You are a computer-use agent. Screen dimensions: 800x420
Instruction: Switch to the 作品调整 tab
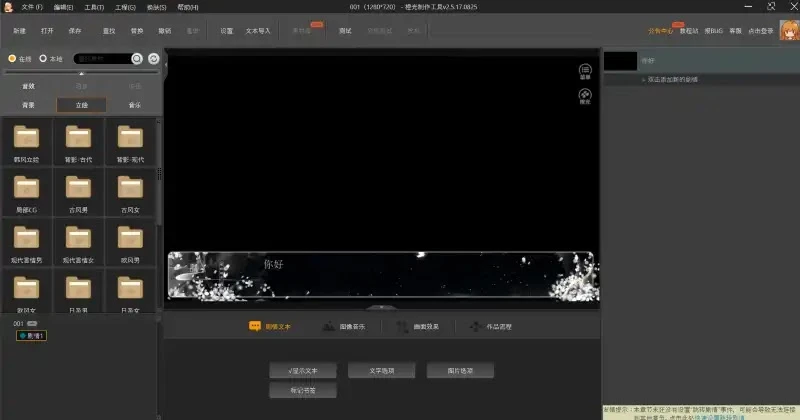491,327
